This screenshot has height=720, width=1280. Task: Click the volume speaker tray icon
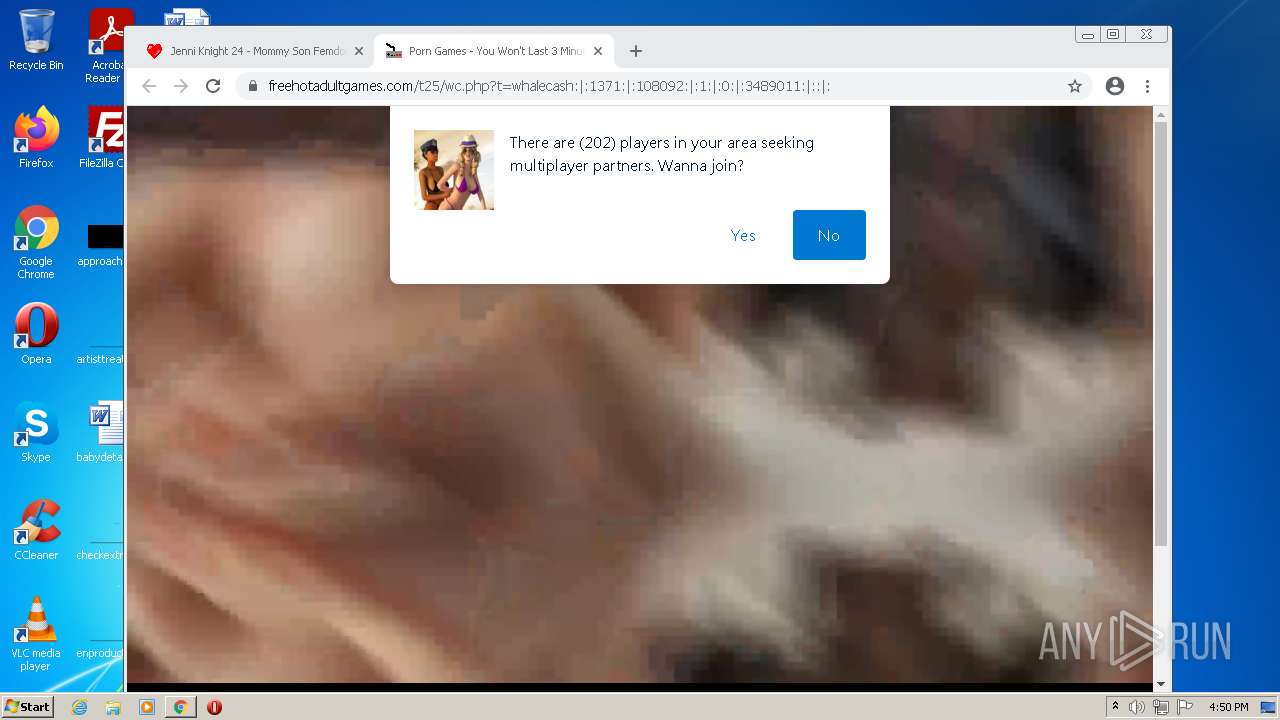[x=1137, y=707]
